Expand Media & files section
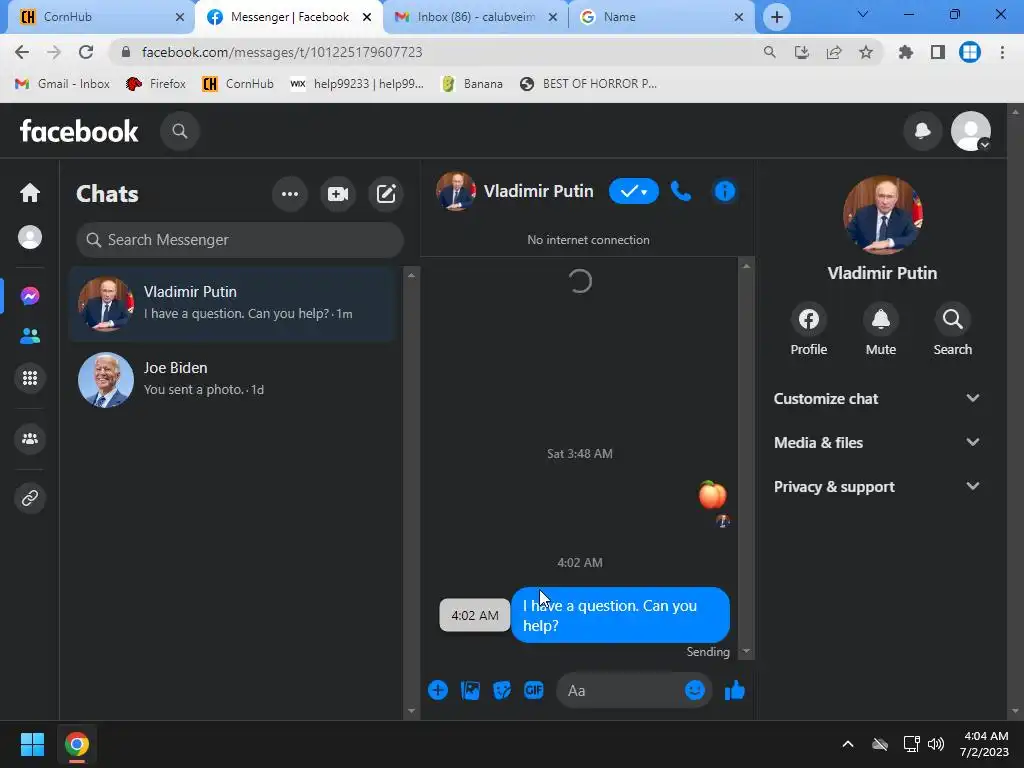The width and height of the screenshot is (1024, 768). point(876,442)
